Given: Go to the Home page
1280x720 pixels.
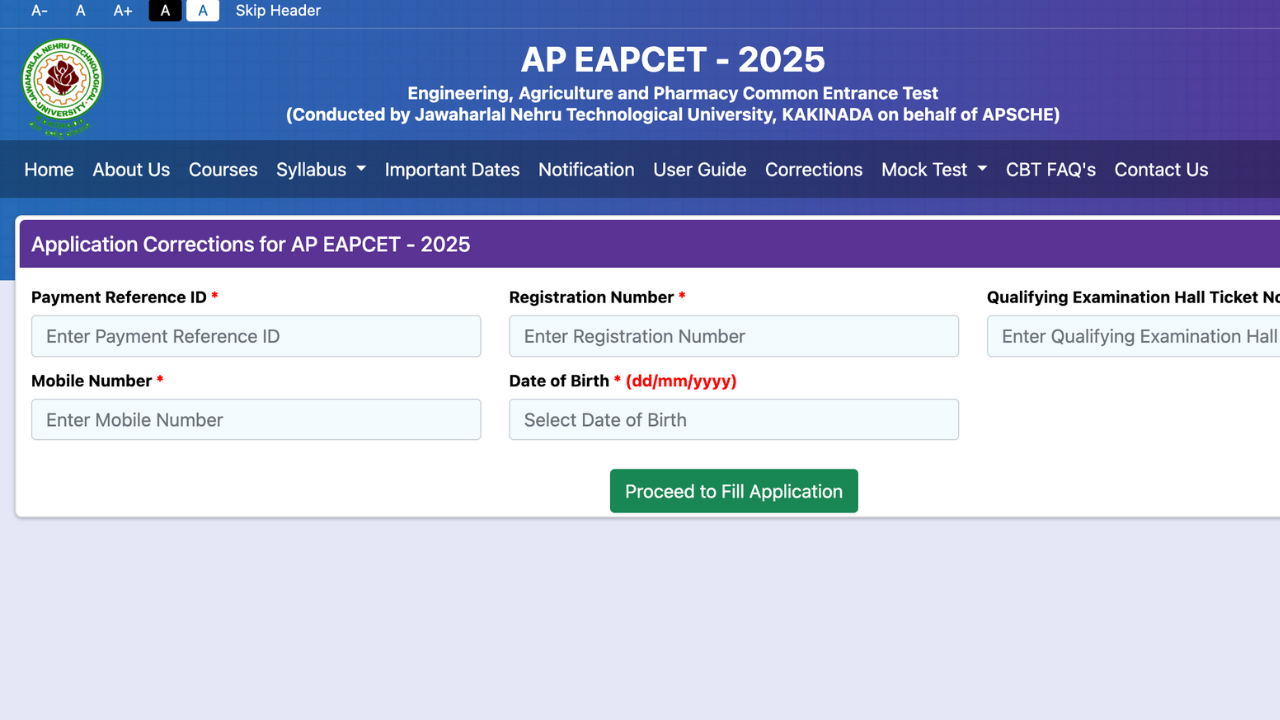Looking at the screenshot, I should point(49,170).
